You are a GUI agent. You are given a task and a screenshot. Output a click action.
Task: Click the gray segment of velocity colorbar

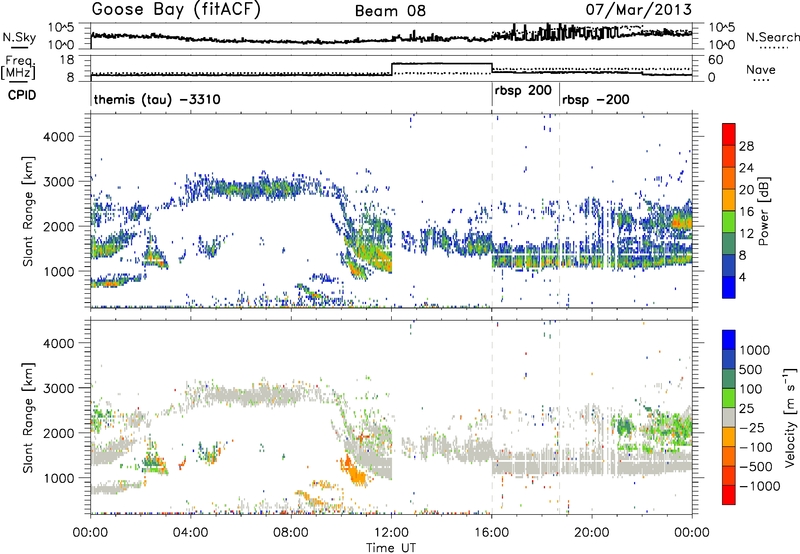729,418
